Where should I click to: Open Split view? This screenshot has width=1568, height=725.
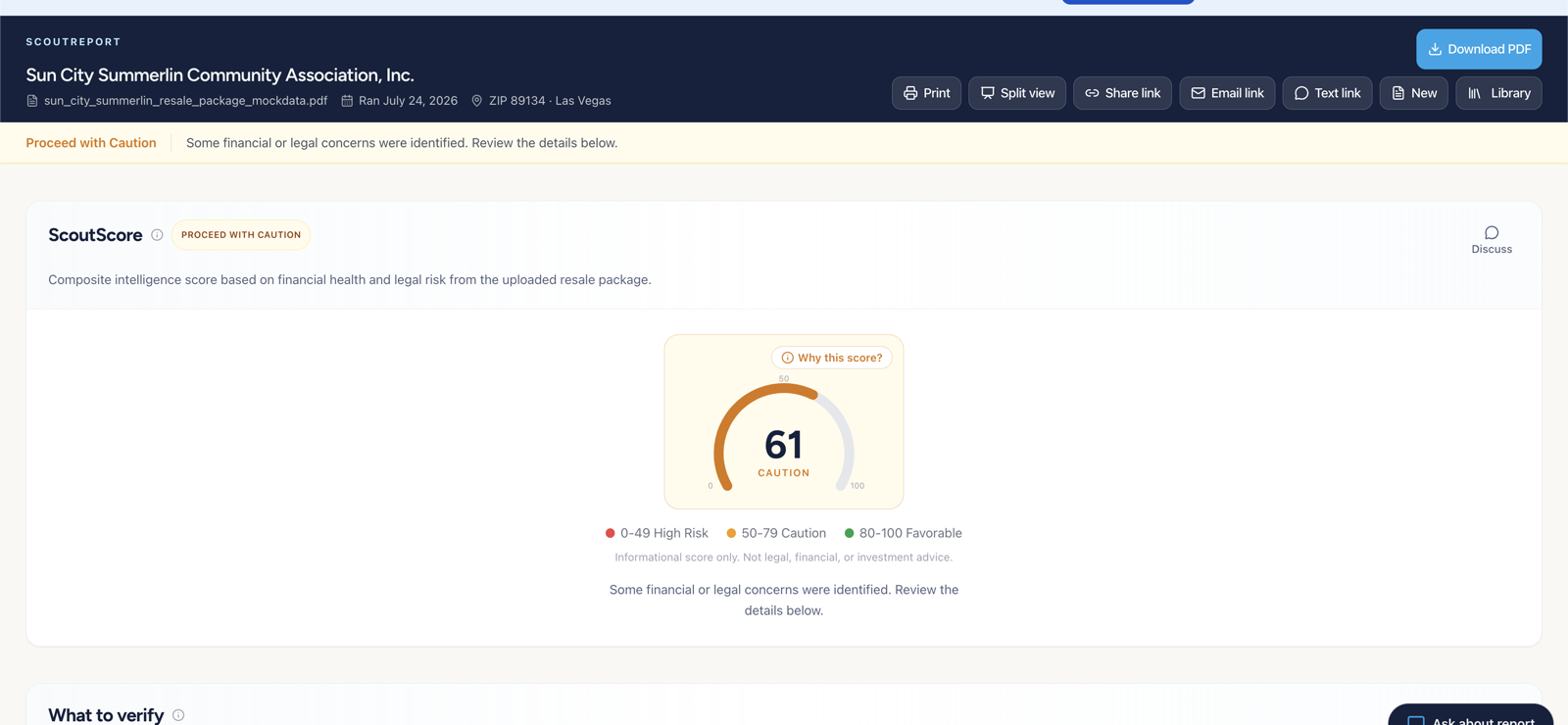pyautogui.click(x=1017, y=93)
